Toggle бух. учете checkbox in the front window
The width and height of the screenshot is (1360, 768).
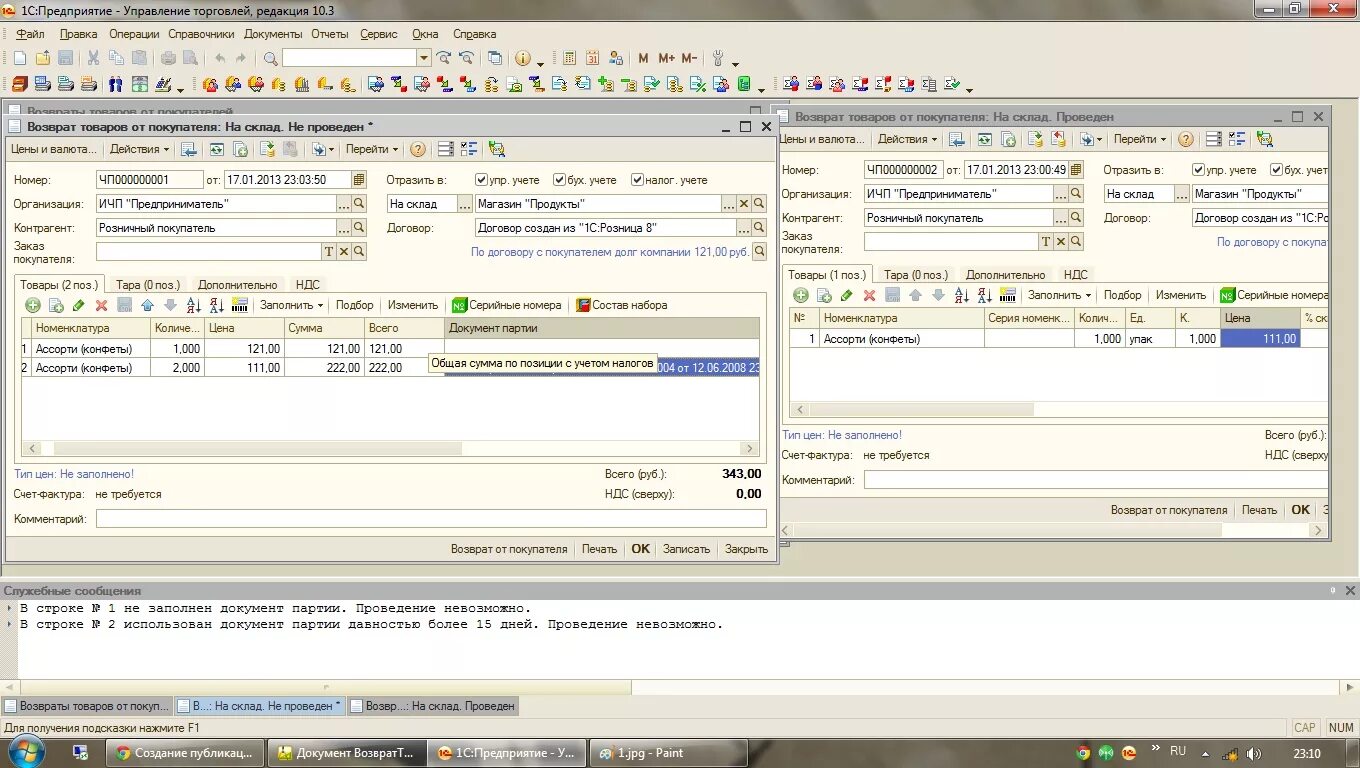(560, 180)
